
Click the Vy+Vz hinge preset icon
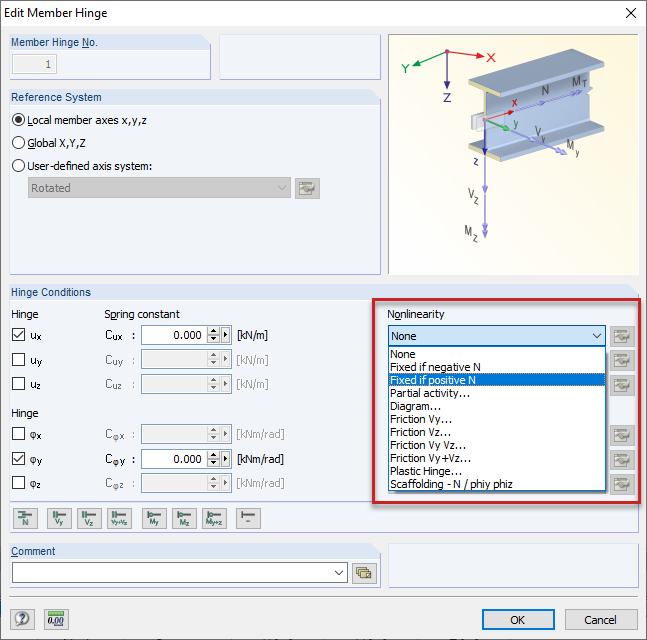[x=119, y=518]
